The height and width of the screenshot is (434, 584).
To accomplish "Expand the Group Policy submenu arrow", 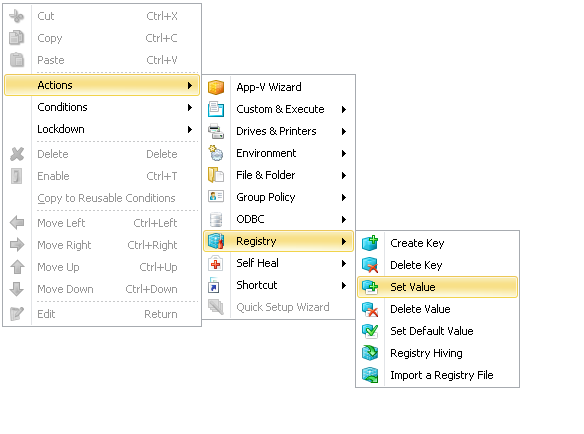I will click(344, 197).
